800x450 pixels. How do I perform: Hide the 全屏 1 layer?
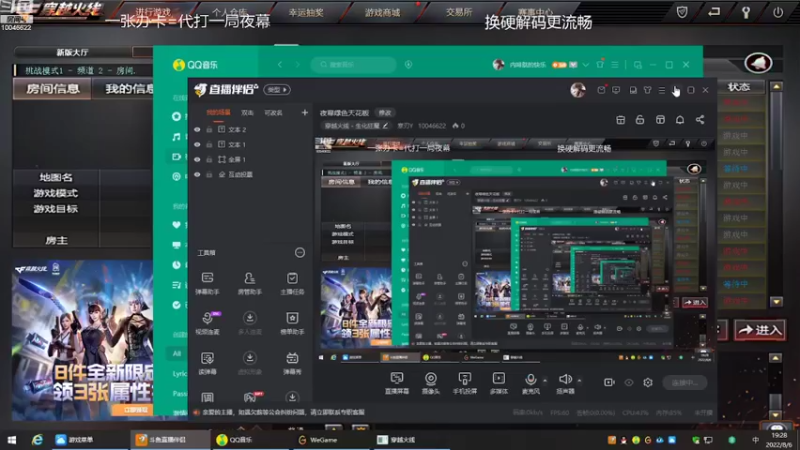pos(197,159)
